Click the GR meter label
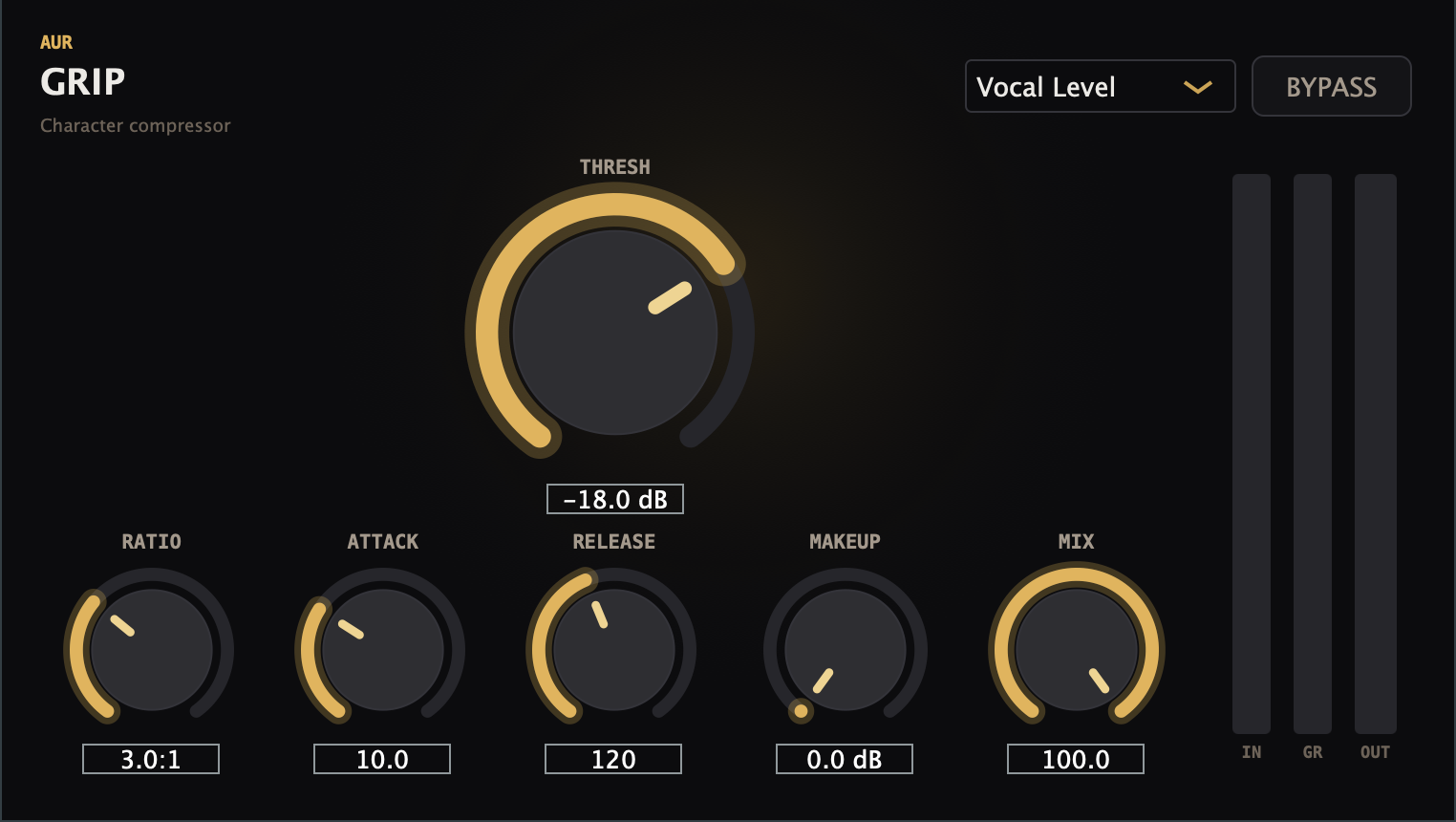 (1313, 752)
